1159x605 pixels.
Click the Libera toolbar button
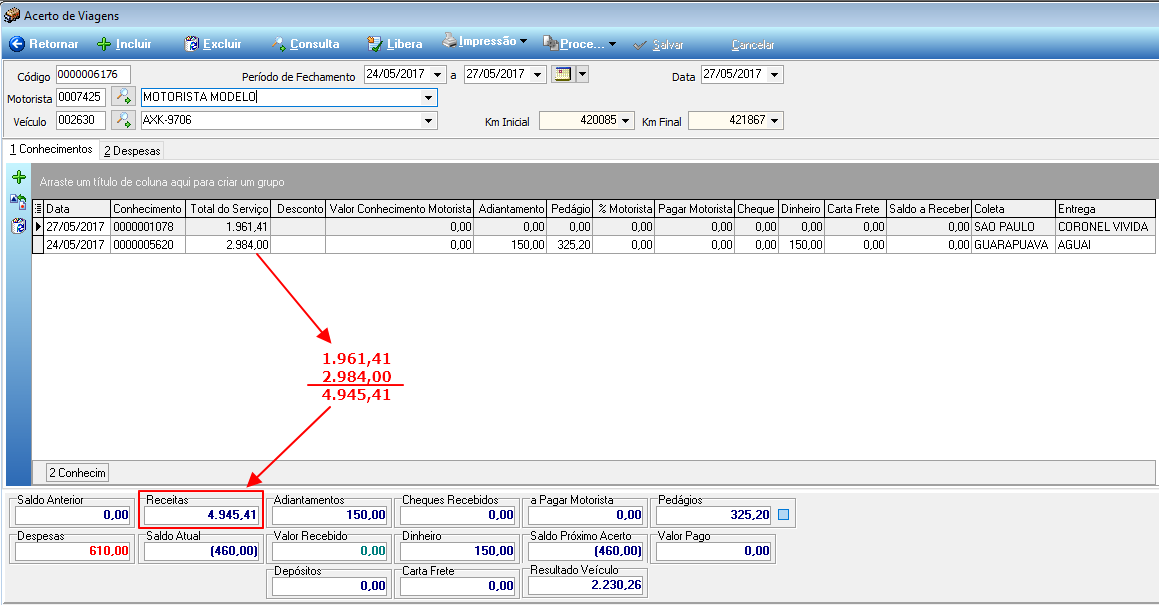(x=395, y=44)
